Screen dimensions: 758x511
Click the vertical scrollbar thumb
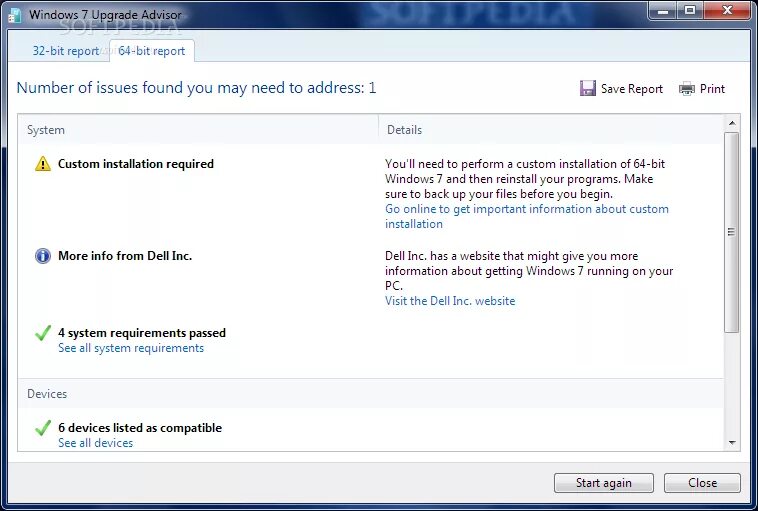(732, 232)
